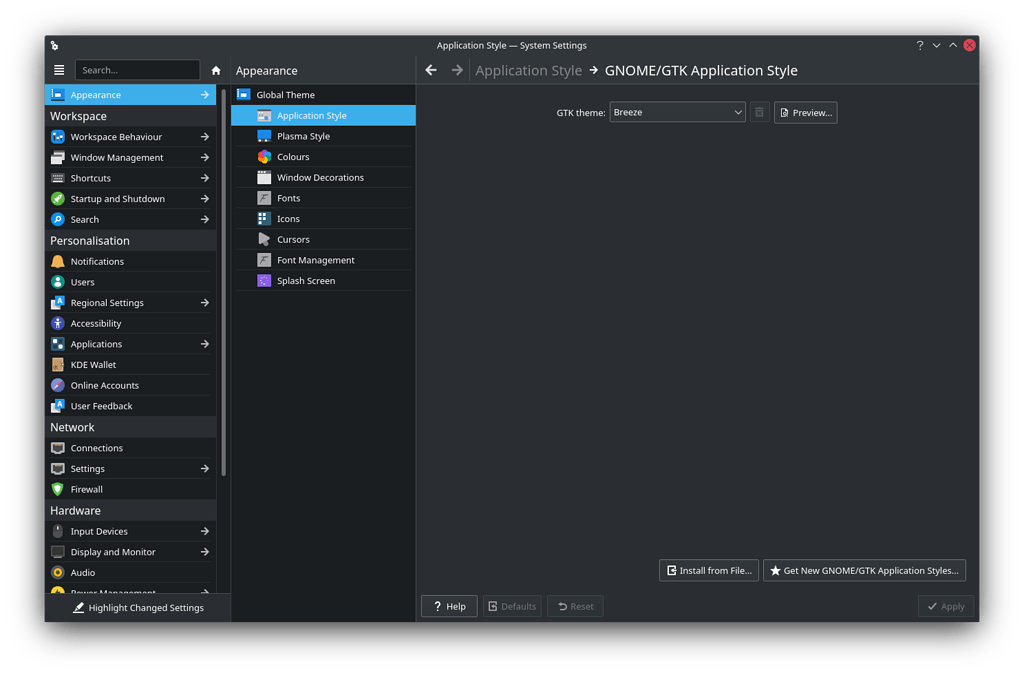Screen dimensions: 1024x675
Task: Toggle Highlight Changed Settings
Action: coord(138,607)
